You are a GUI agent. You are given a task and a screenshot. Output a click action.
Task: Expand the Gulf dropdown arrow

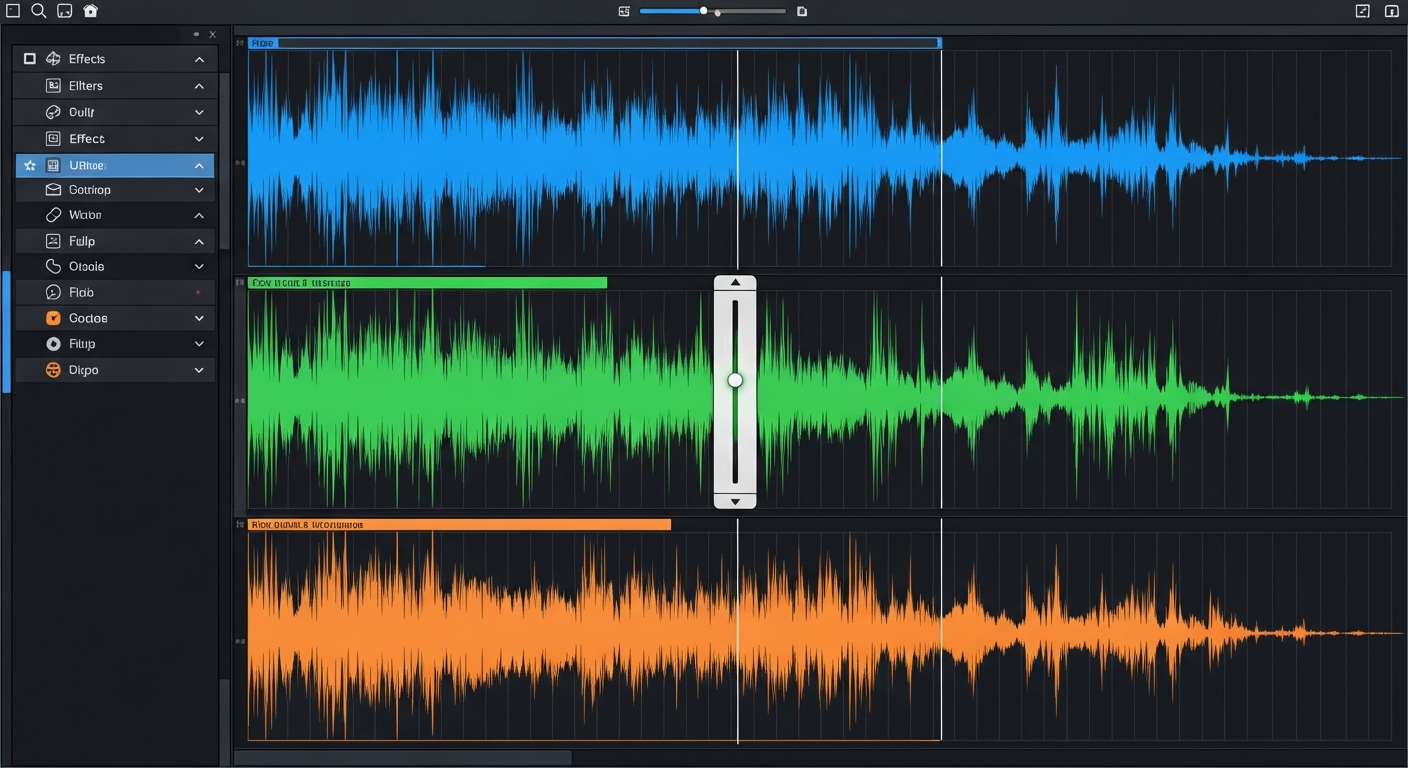pos(199,111)
